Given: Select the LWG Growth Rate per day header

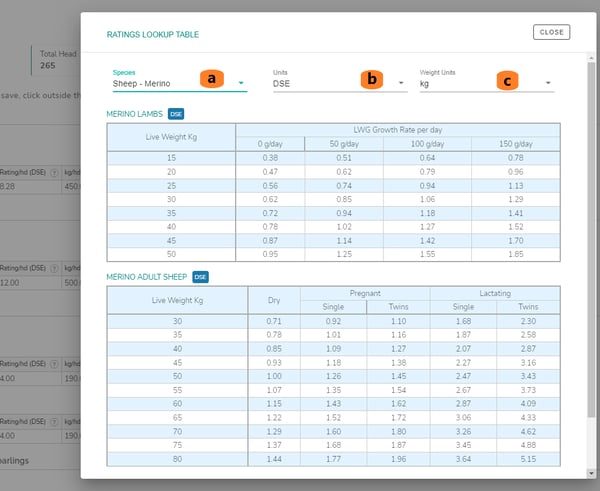Looking at the screenshot, I should [398, 131].
